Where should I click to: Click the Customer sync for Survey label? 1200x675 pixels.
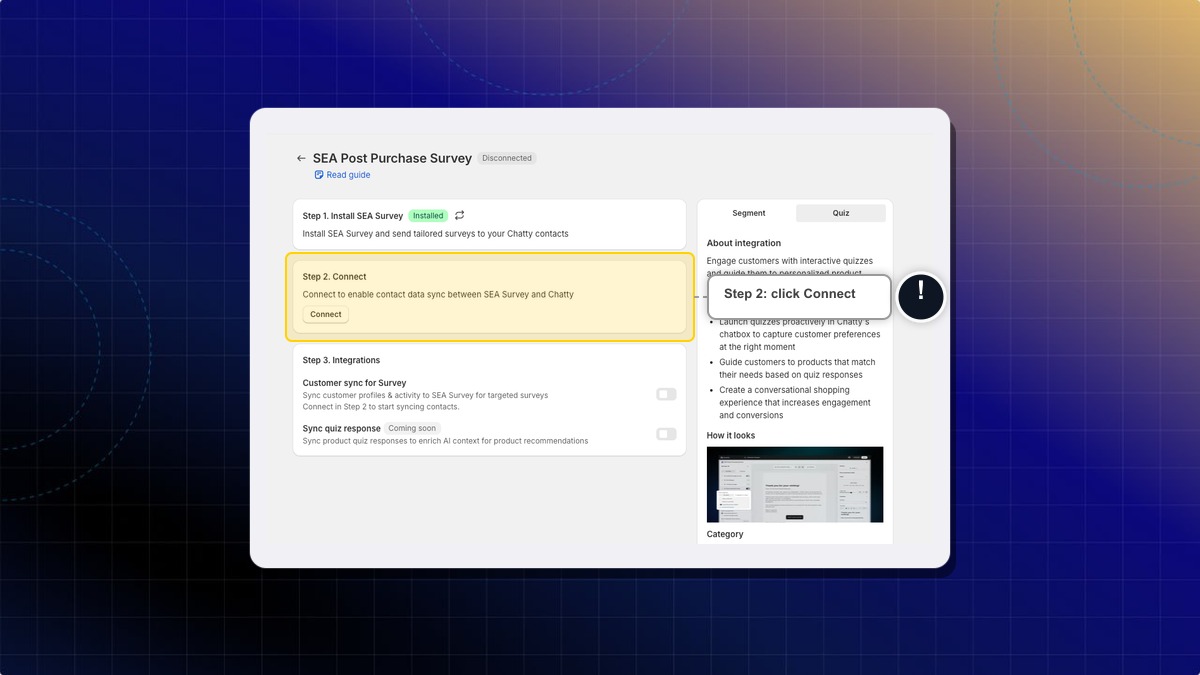pos(354,383)
